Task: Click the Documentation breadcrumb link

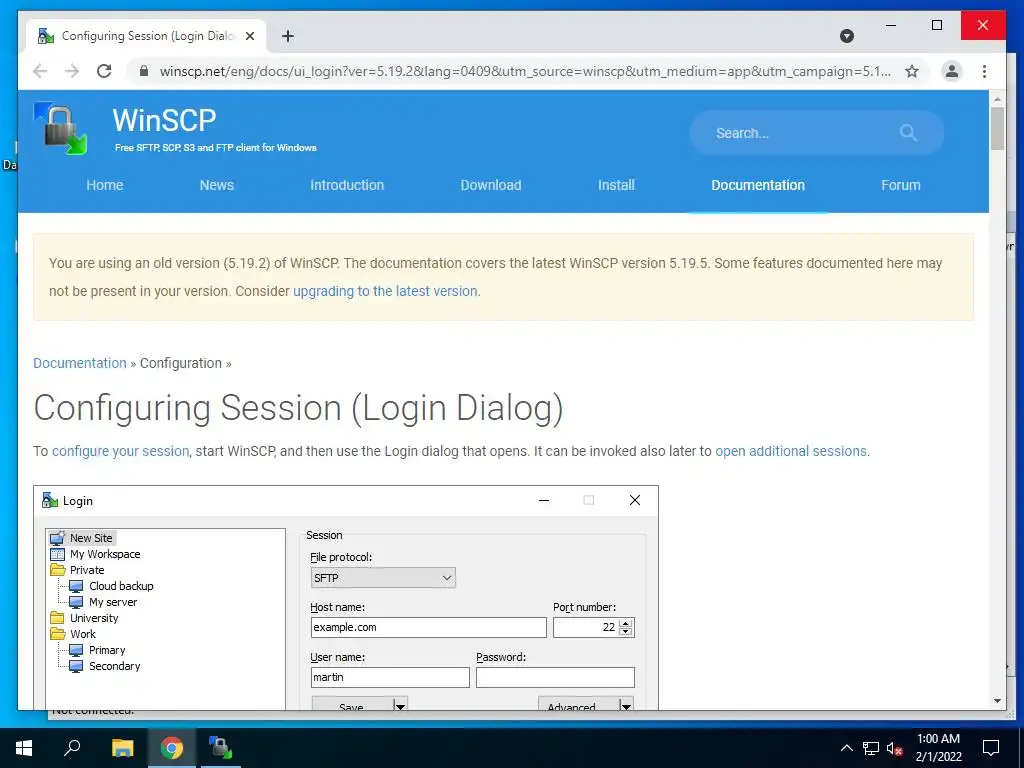Action: (80, 363)
